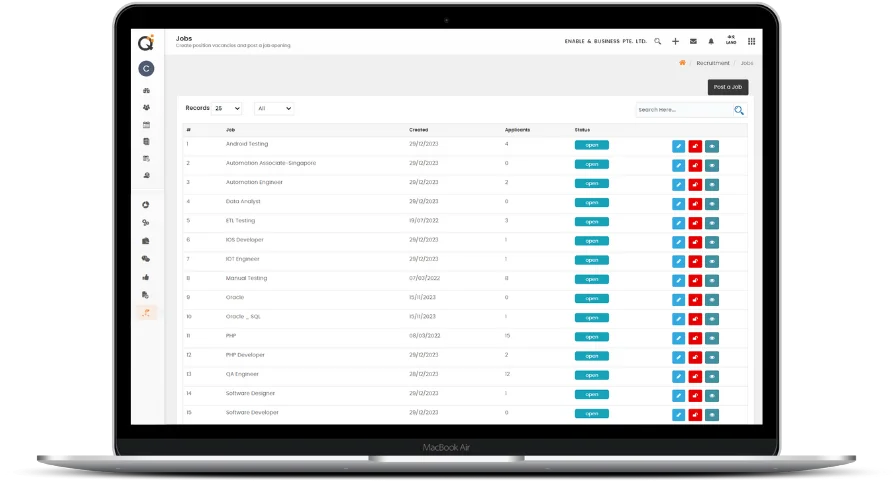Image resolution: width=894 pixels, height=481 pixels.
Task: Open the mail envelope icon in header
Action: coord(693,41)
